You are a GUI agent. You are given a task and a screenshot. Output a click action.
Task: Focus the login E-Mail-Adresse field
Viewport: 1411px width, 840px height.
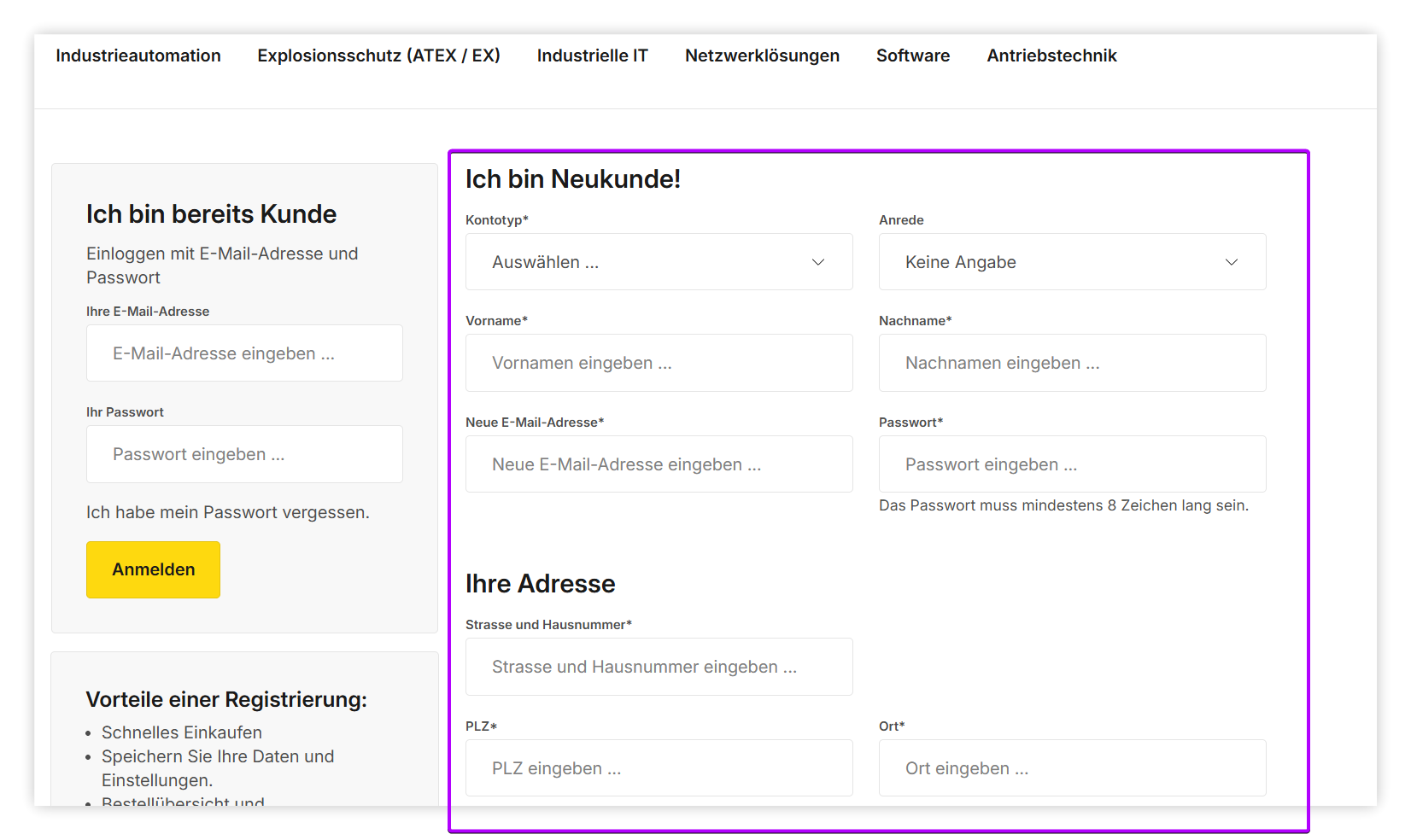[x=244, y=353]
